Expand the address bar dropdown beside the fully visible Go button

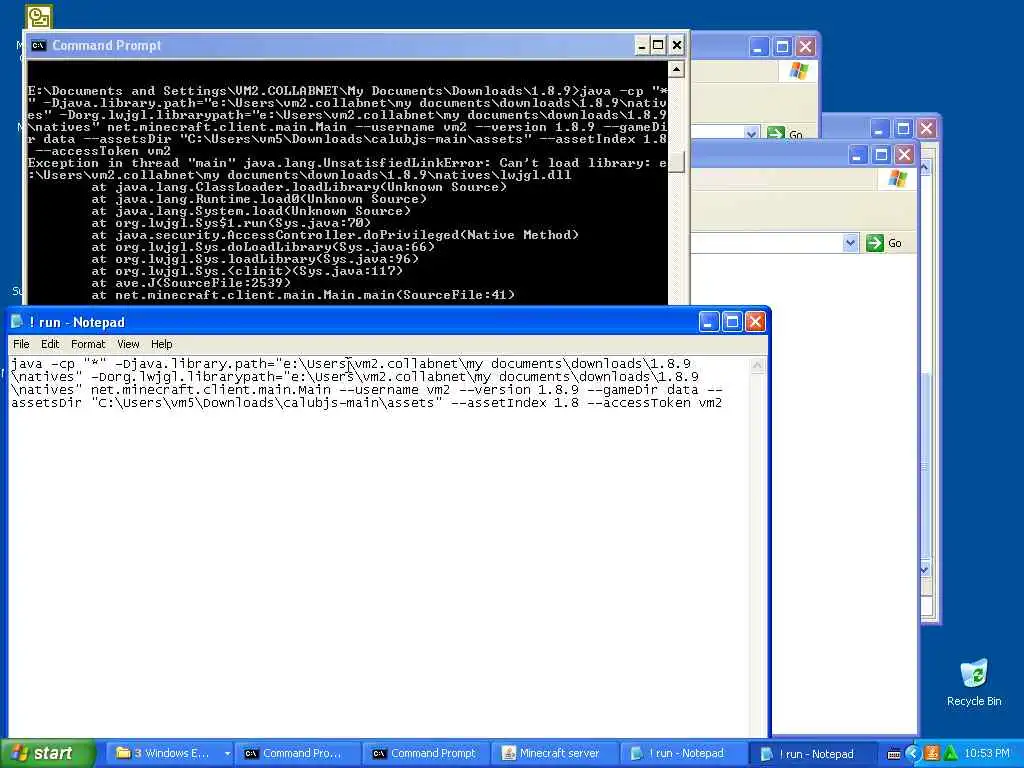[850, 243]
